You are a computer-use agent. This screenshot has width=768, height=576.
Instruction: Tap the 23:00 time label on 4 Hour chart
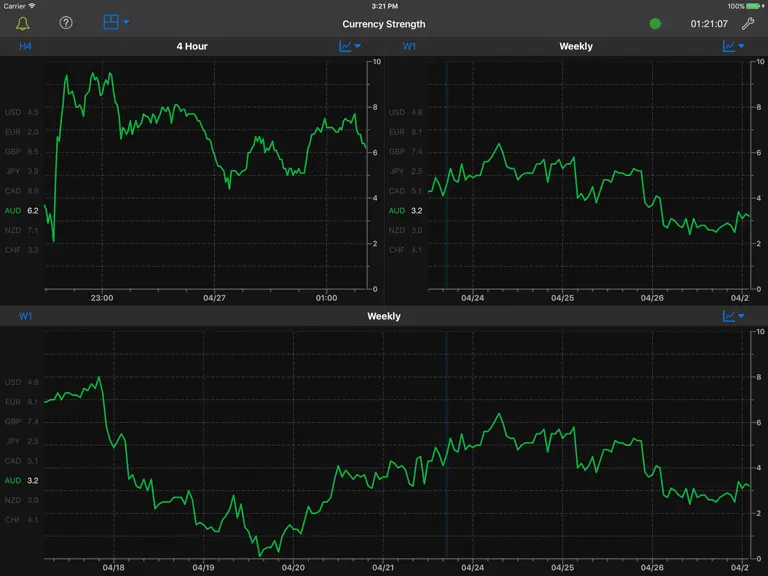point(102,298)
